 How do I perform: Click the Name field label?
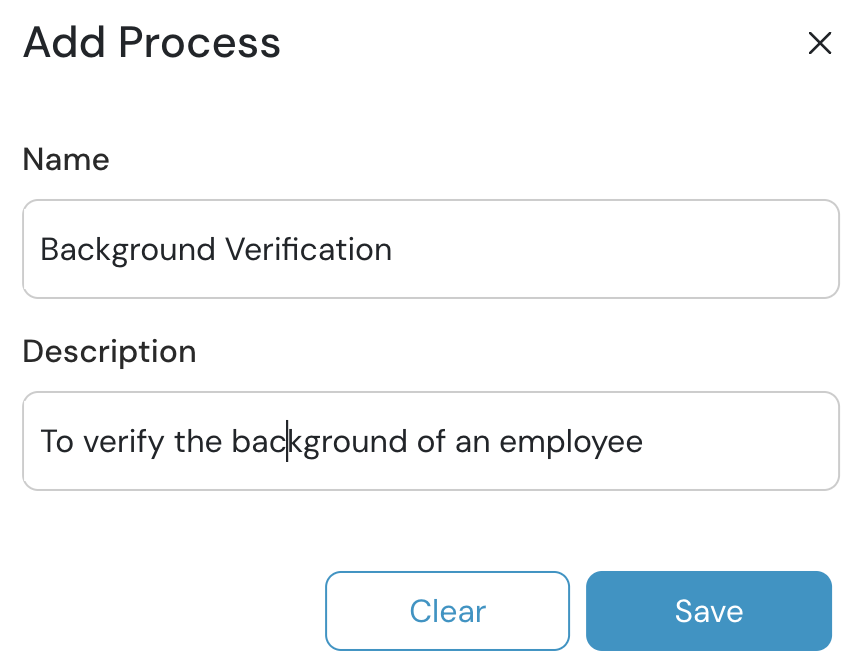pos(66,160)
